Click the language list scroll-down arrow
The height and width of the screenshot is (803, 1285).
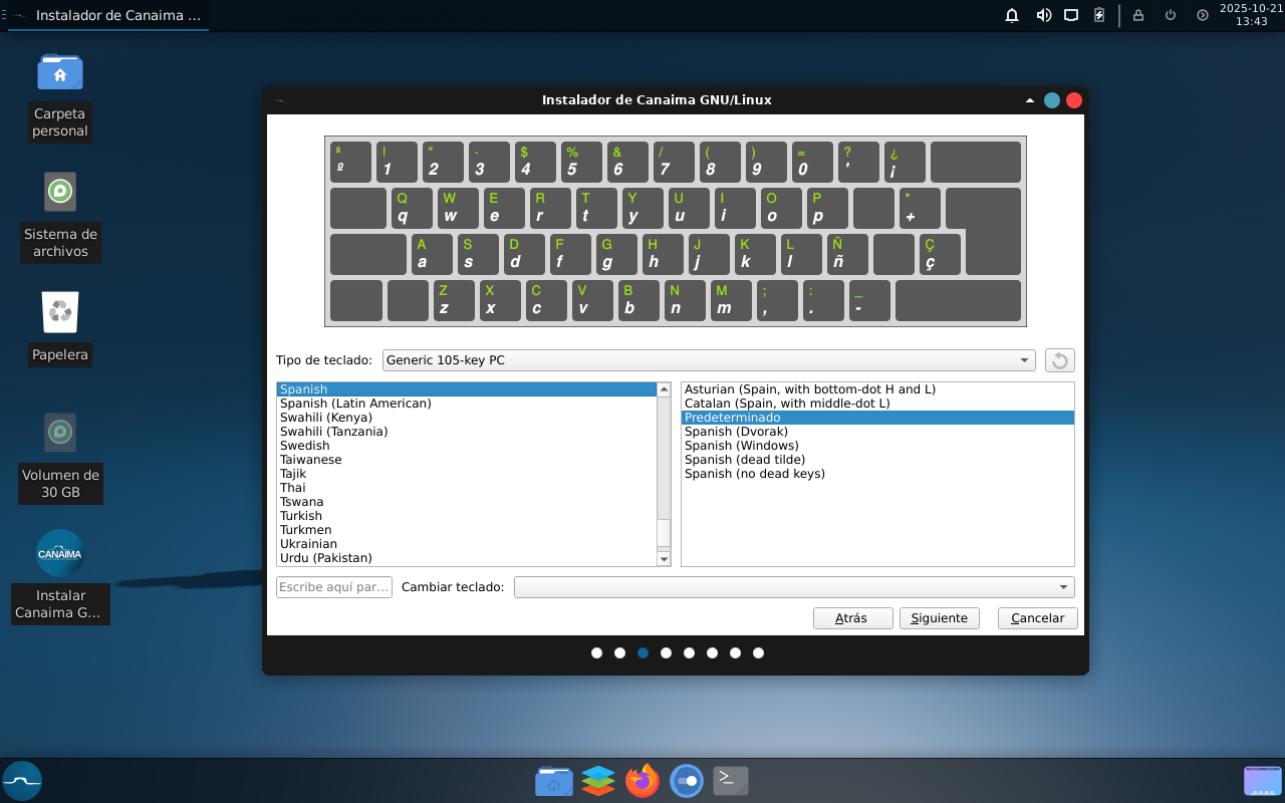664,559
